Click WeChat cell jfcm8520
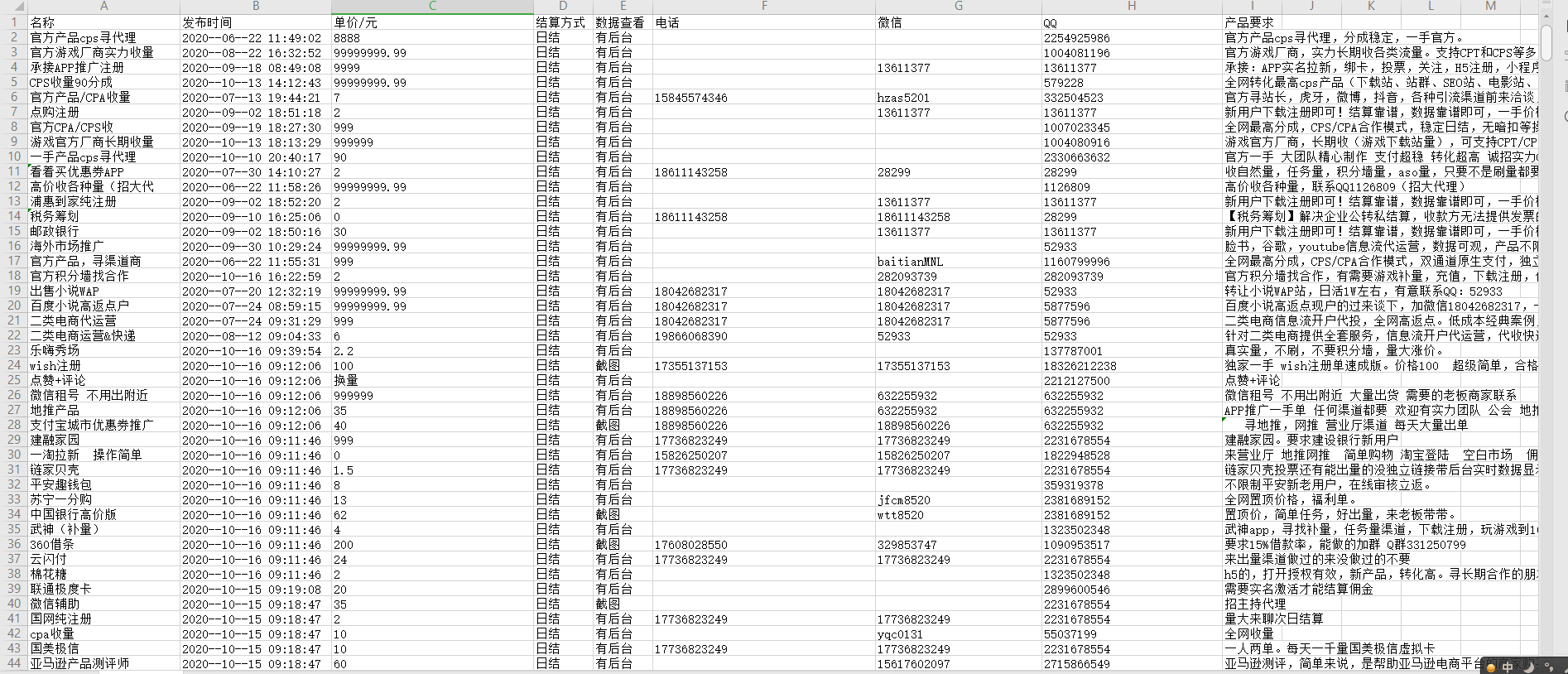1568x674 pixels. (959, 499)
